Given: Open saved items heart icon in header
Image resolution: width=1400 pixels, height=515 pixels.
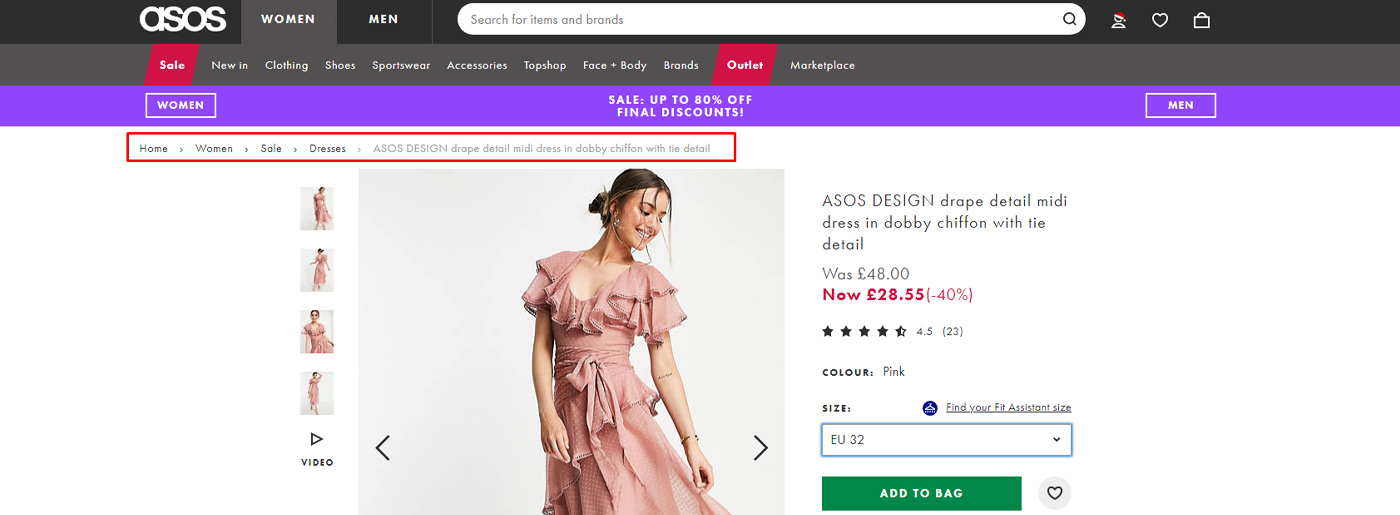Looking at the screenshot, I should (1160, 20).
